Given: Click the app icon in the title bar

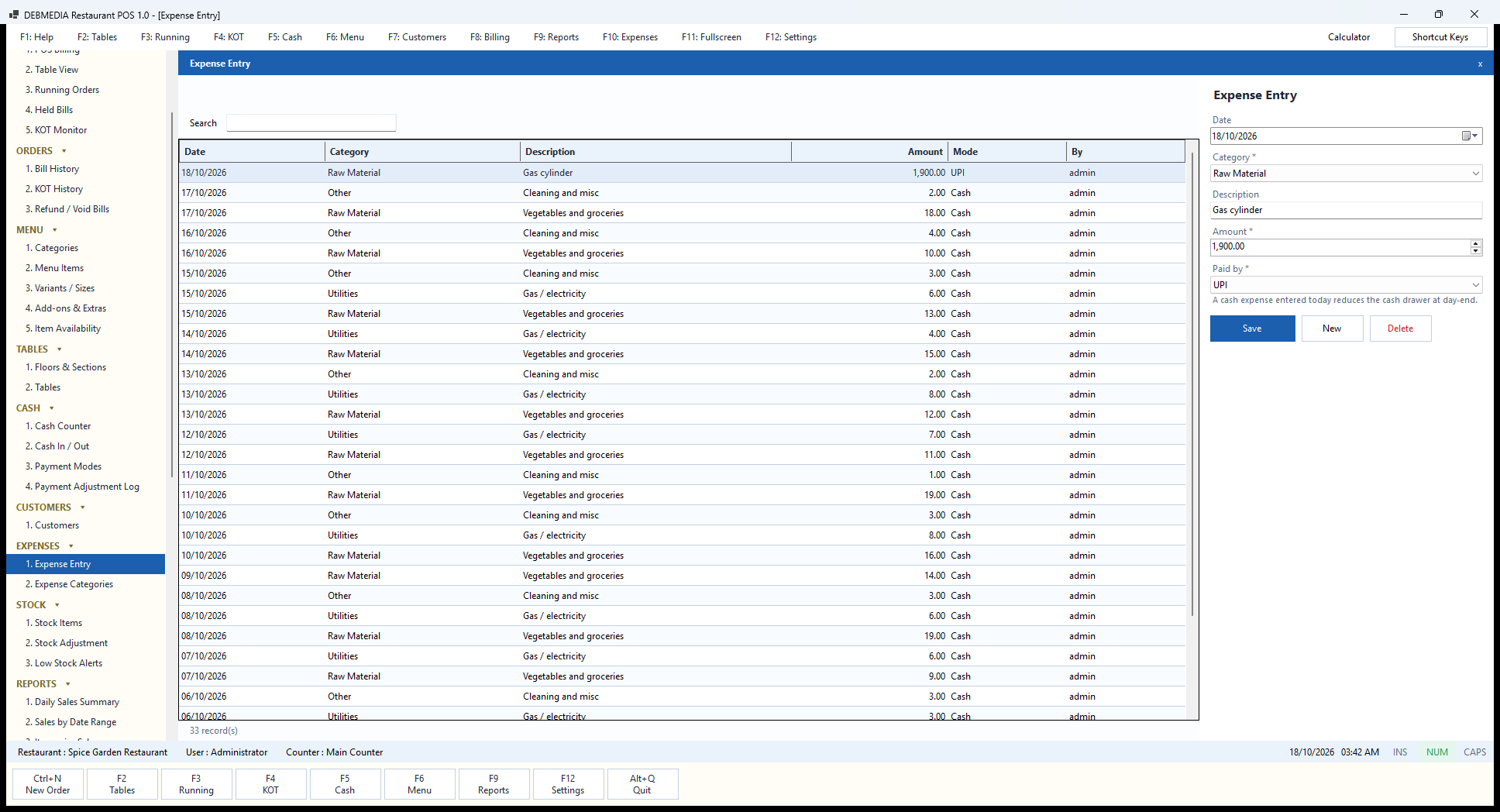Looking at the screenshot, I should 13,15.
